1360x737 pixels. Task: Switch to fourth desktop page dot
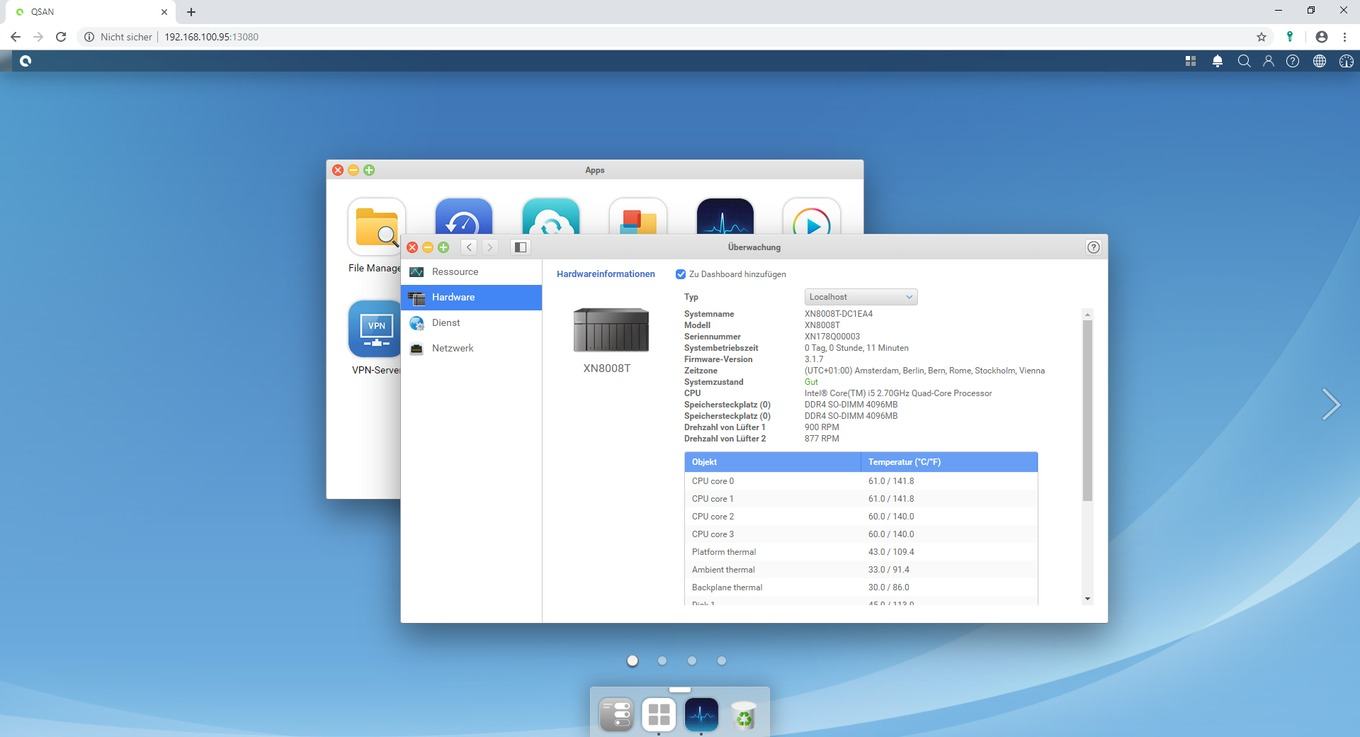tap(722, 661)
